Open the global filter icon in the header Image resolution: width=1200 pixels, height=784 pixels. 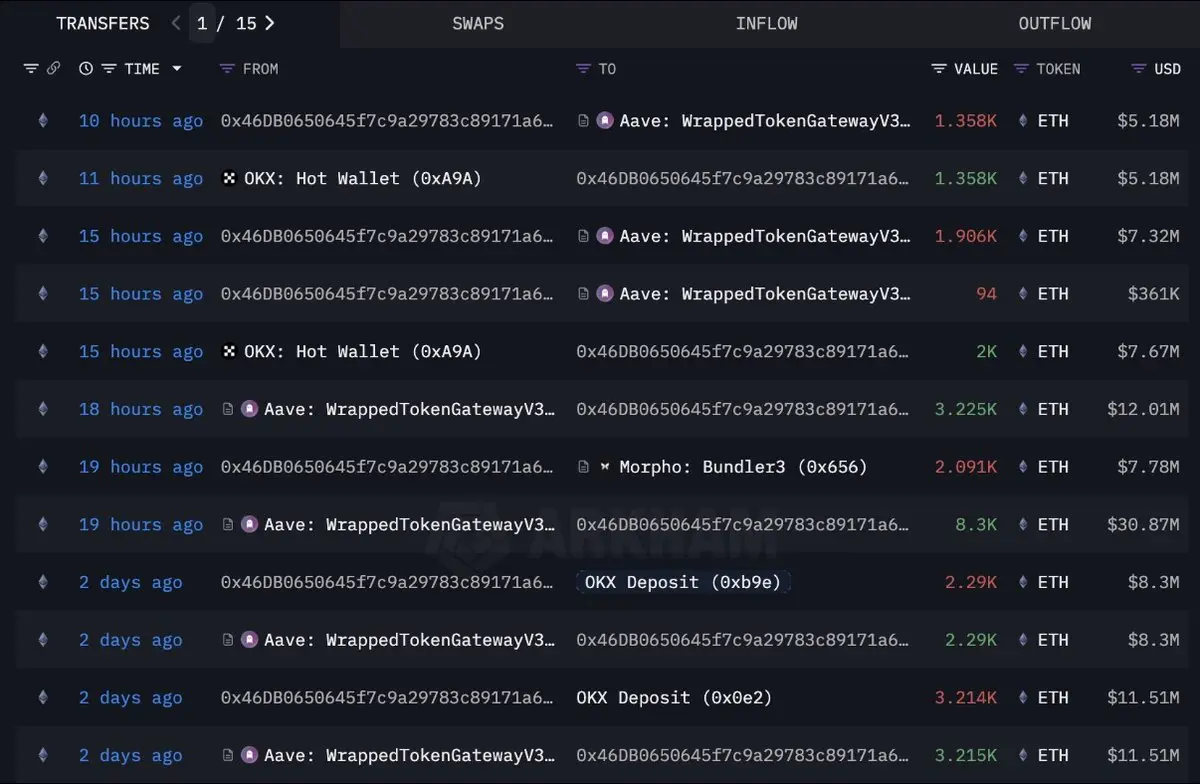coord(31,69)
